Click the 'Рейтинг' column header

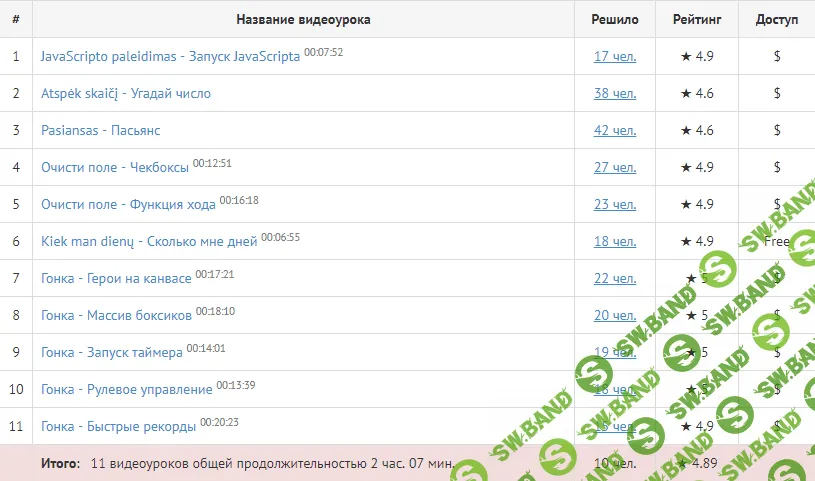pyautogui.click(x=697, y=20)
